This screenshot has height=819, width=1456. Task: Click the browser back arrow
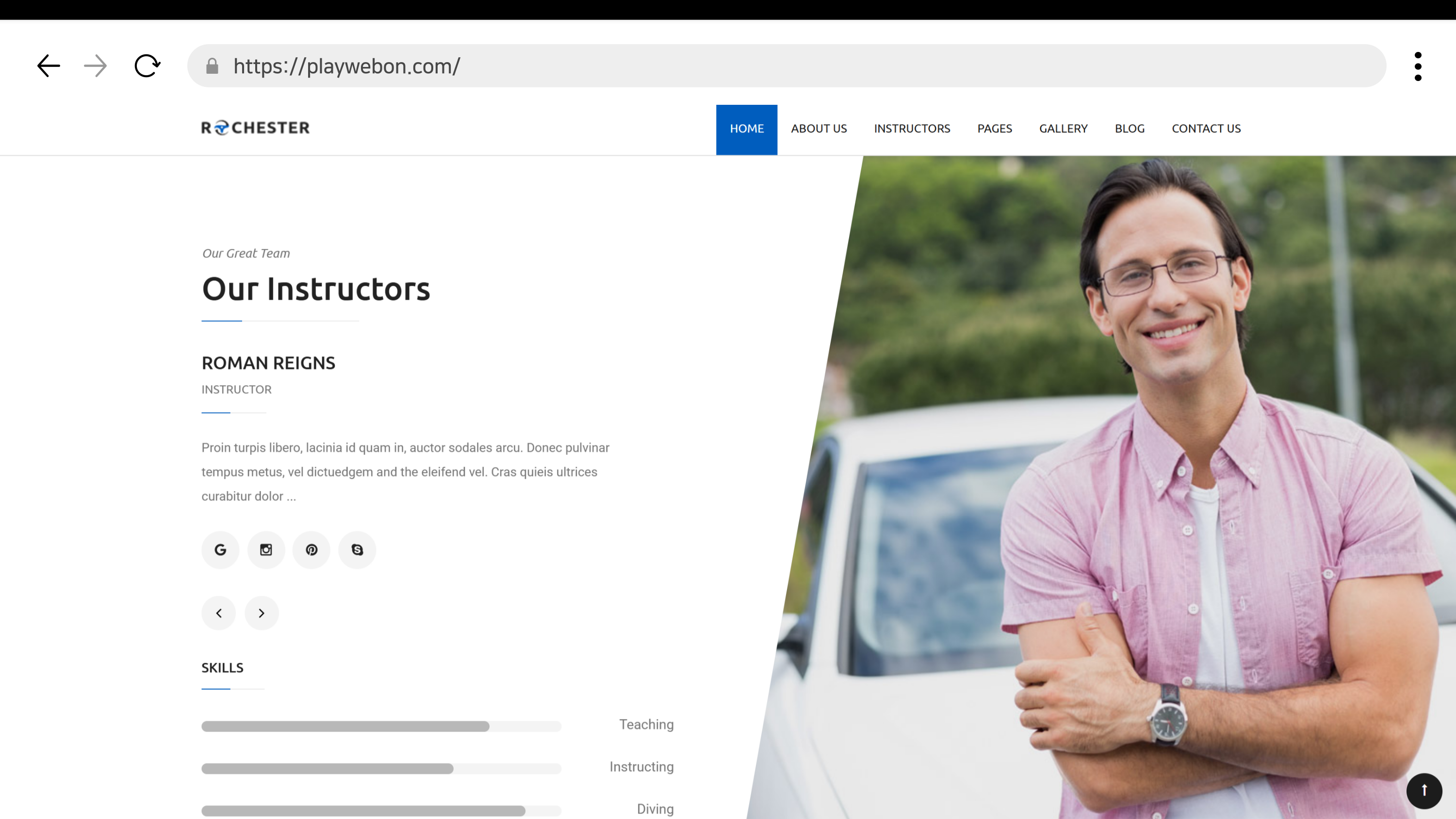(49, 66)
